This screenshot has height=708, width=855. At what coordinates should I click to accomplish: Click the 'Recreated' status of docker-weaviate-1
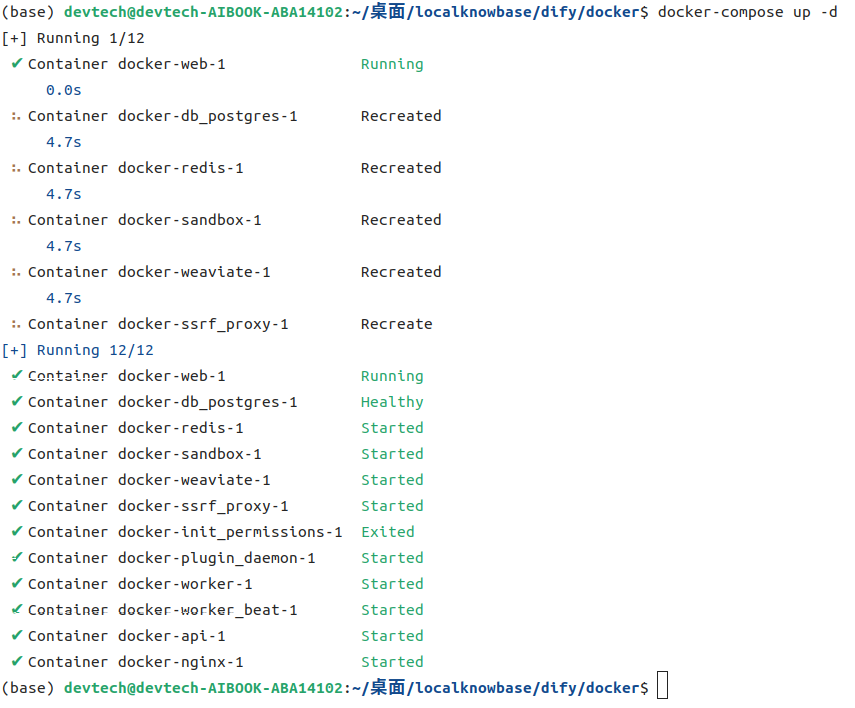pos(401,272)
